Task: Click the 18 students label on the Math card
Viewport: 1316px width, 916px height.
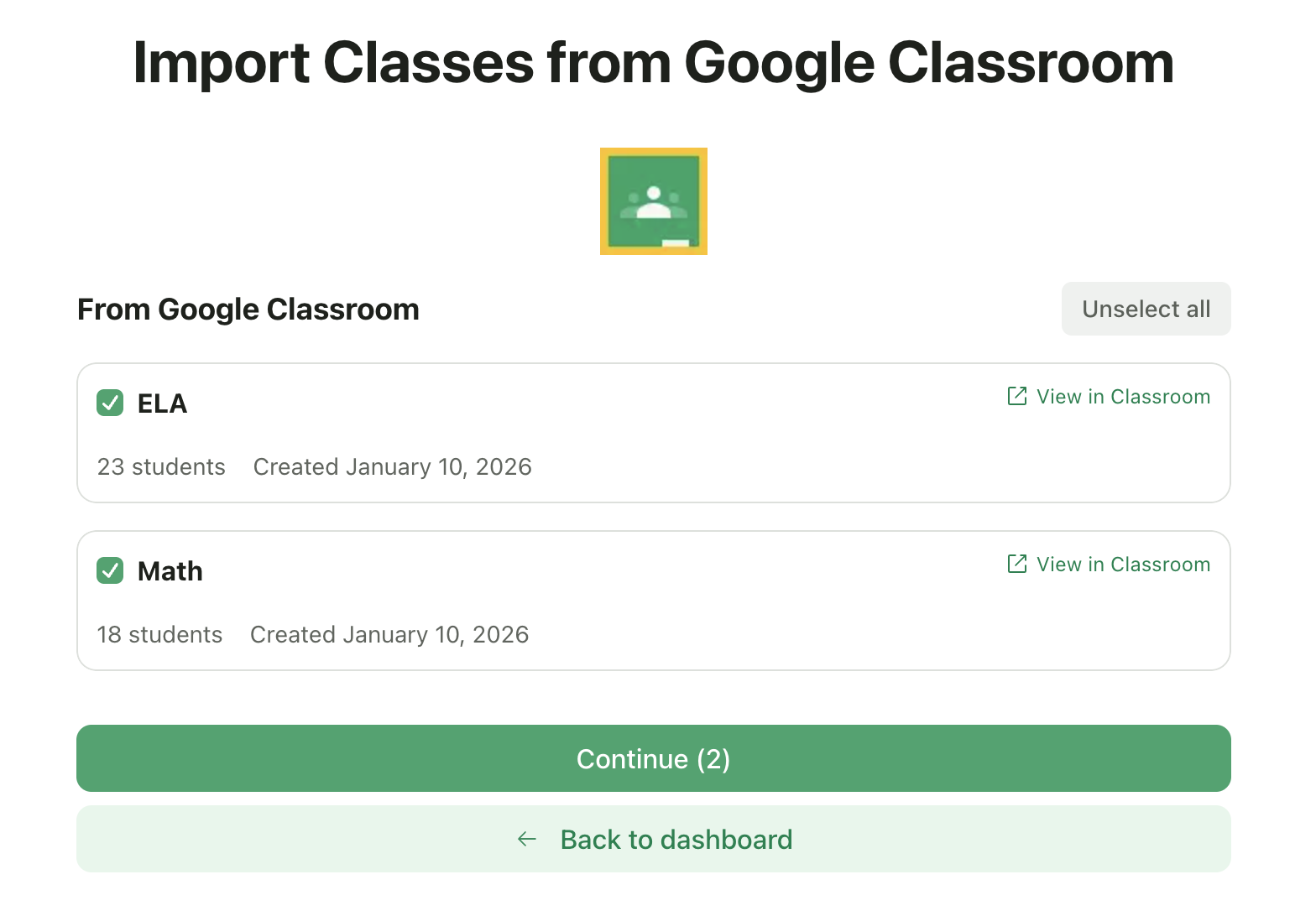Action: tap(159, 634)
